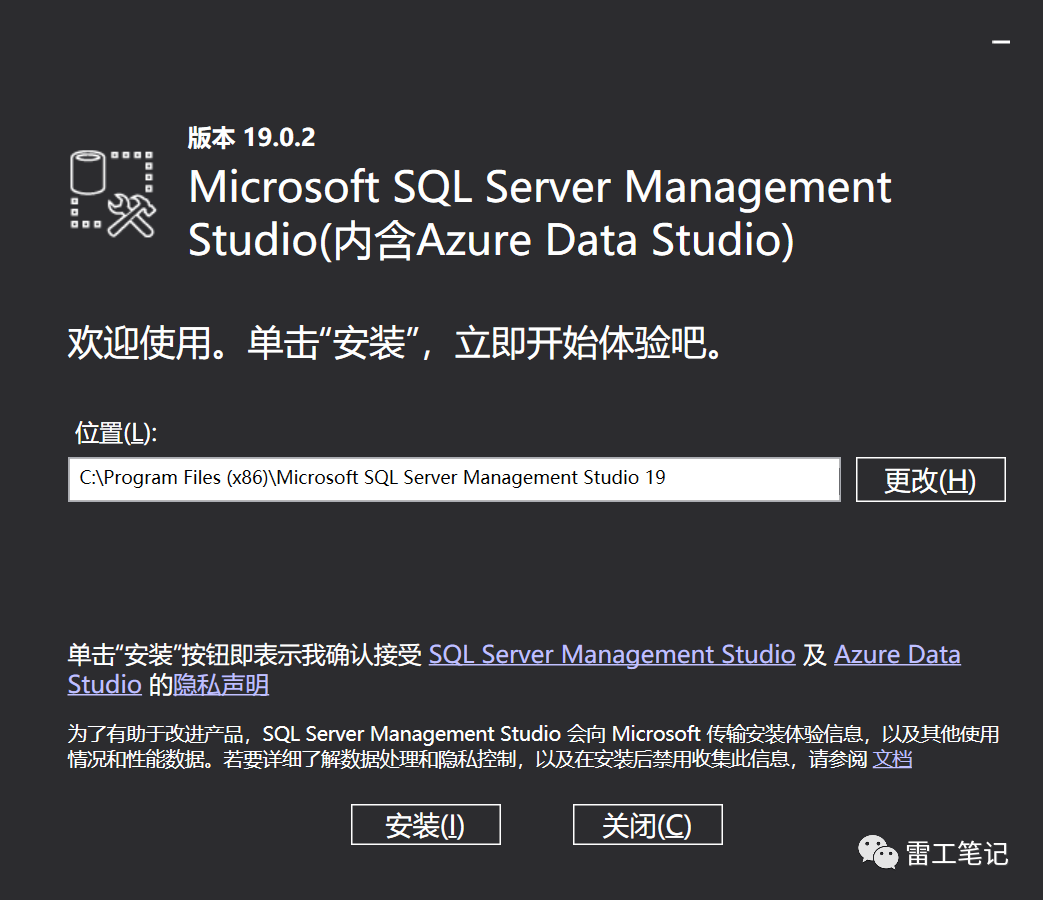The image size is (1043, 900).
Task: Click the wrench and hammer logo graphic
Action: coord(131,214)
